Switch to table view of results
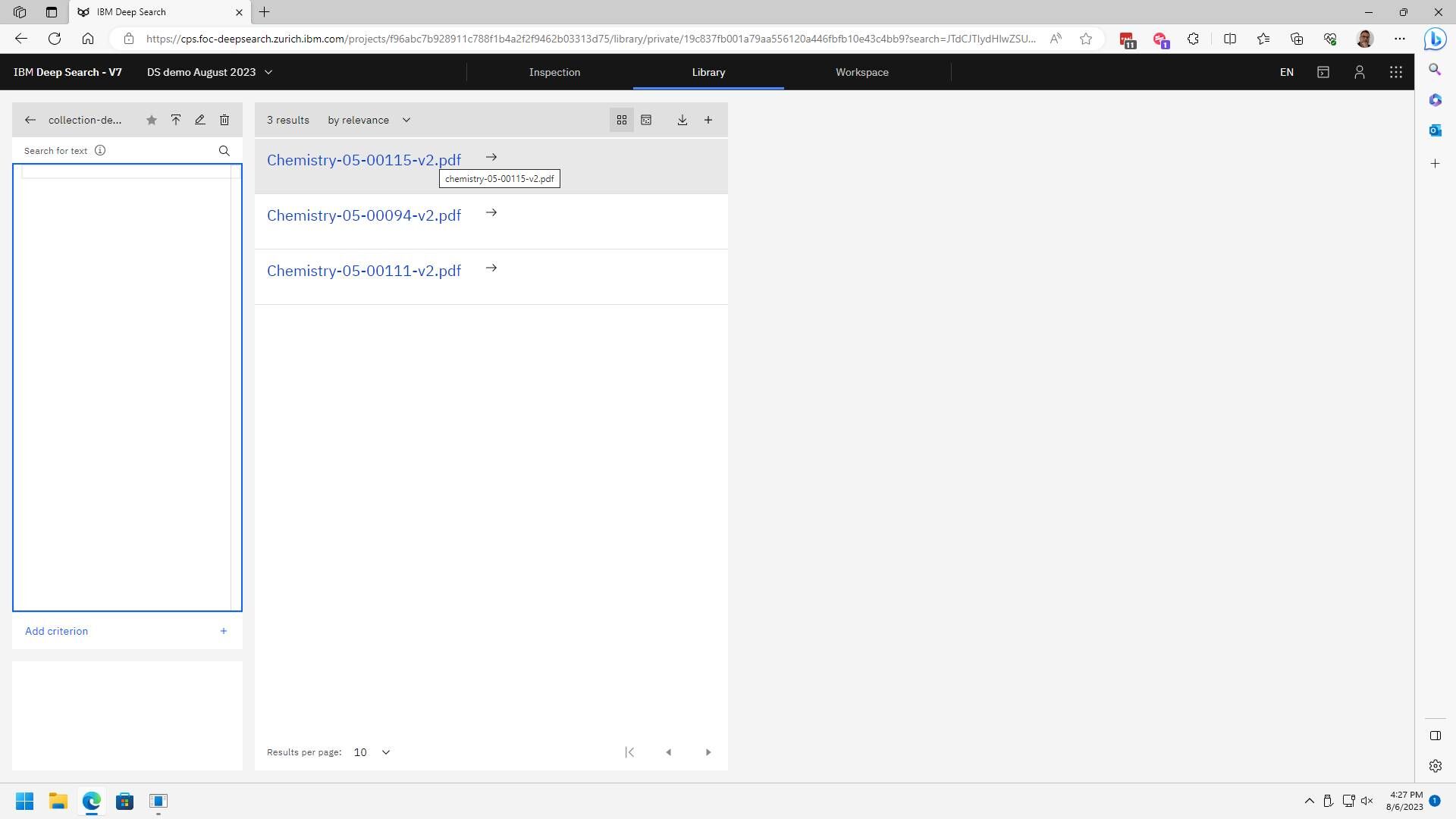This screenshot has height=819, width=1456. [646, 120]
